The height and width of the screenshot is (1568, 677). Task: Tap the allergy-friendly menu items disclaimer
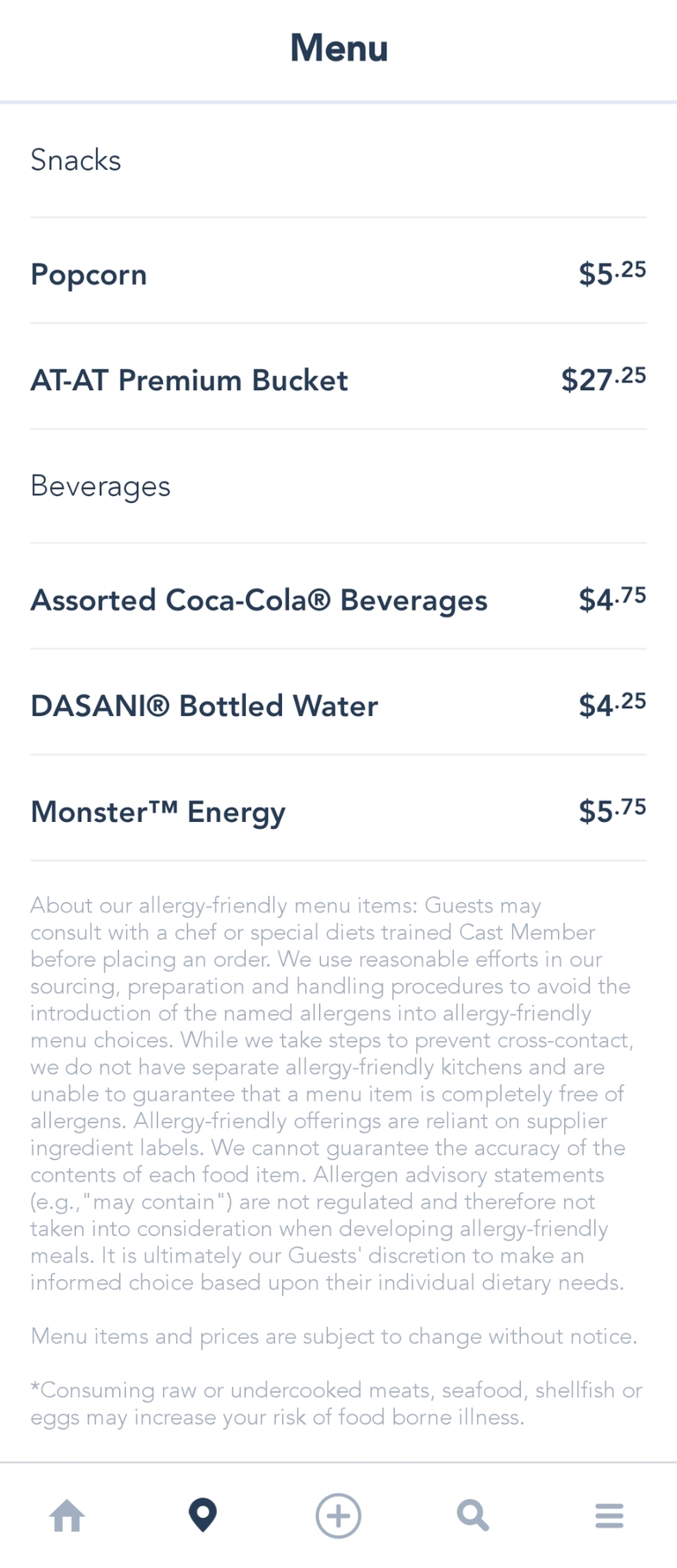331,1094
